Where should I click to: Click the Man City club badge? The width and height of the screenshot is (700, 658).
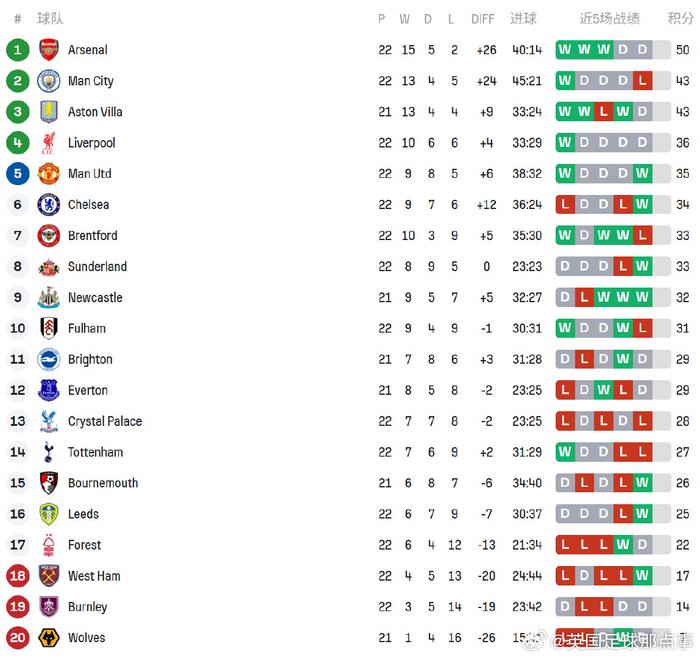[48, 81]
